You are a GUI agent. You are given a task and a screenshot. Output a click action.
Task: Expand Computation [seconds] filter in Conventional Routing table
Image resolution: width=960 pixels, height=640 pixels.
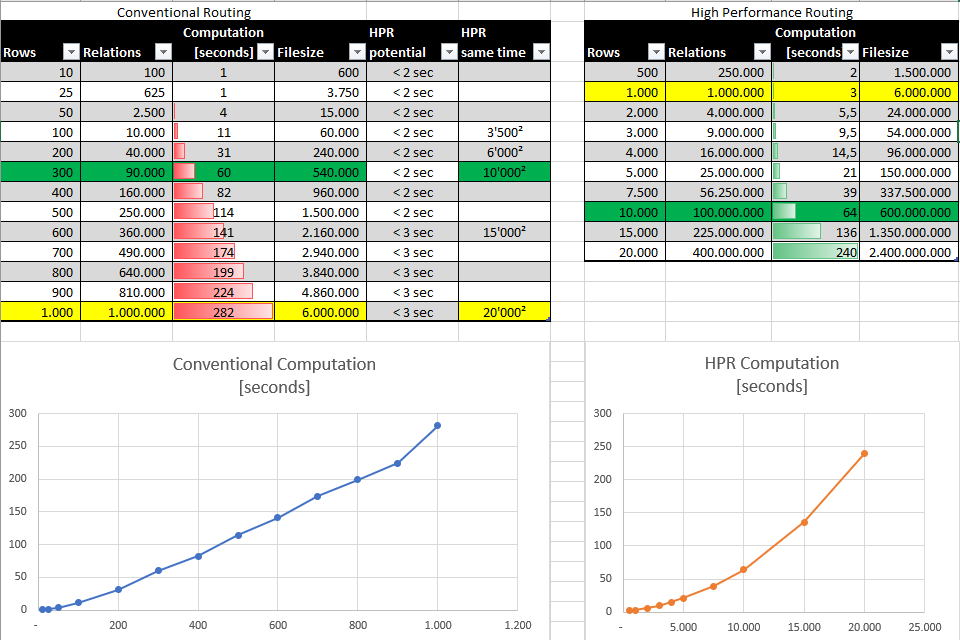tap(264, 52)
